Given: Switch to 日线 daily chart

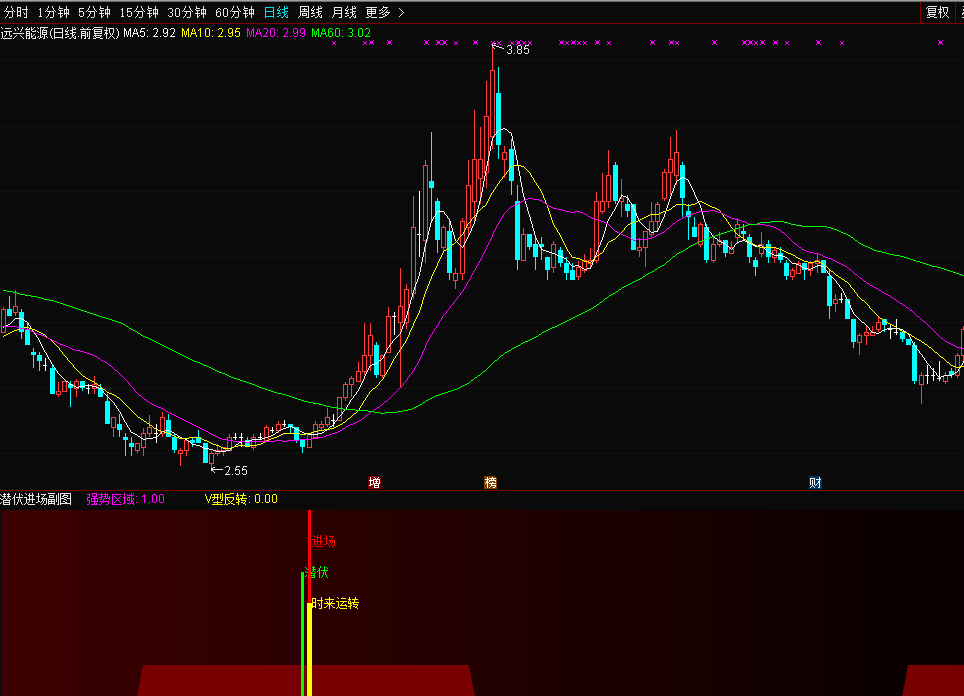Looking at the screenshot, I should 276,12.
